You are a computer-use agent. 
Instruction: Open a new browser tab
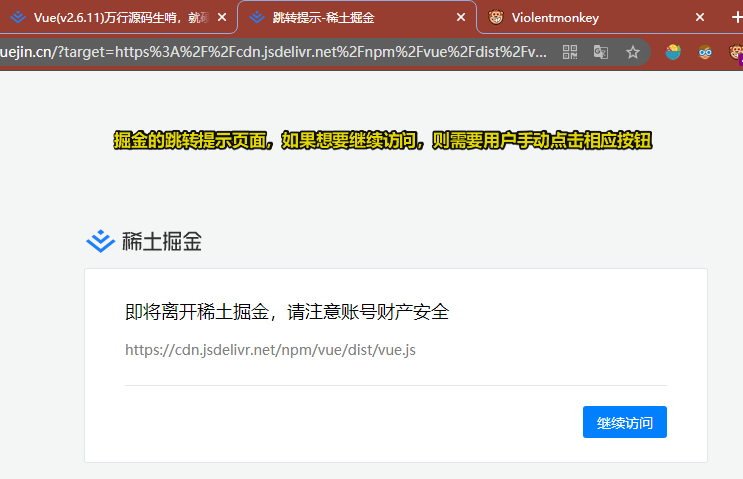click(x=736, y=18)
